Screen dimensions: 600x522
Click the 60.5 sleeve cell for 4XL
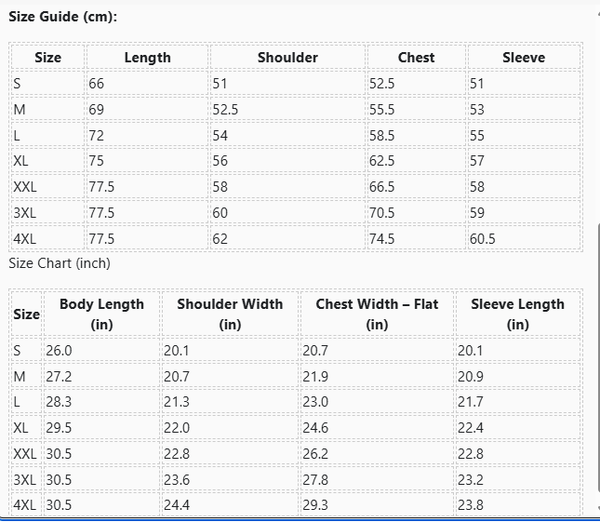(482, 239)
